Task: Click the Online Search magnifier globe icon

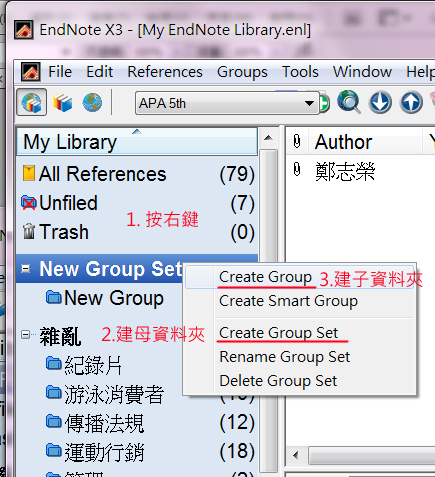Action: pos(349,102)
